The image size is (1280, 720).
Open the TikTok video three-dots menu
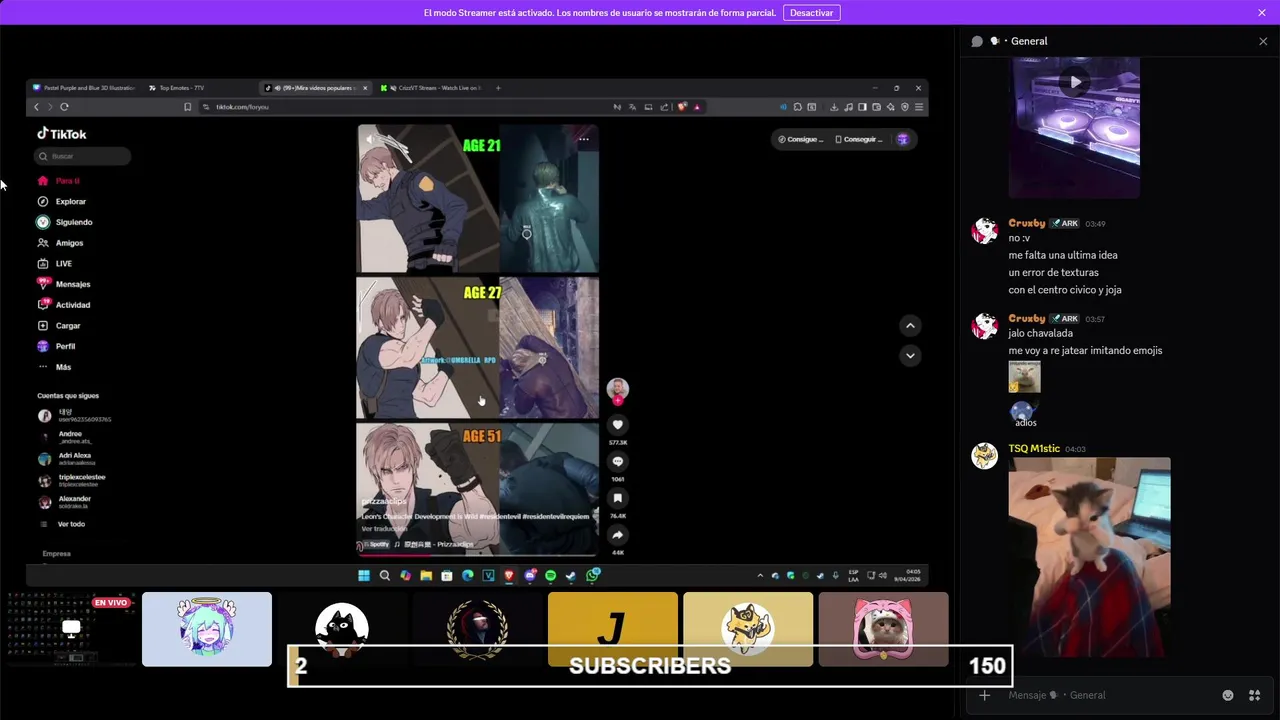(584, 139)
